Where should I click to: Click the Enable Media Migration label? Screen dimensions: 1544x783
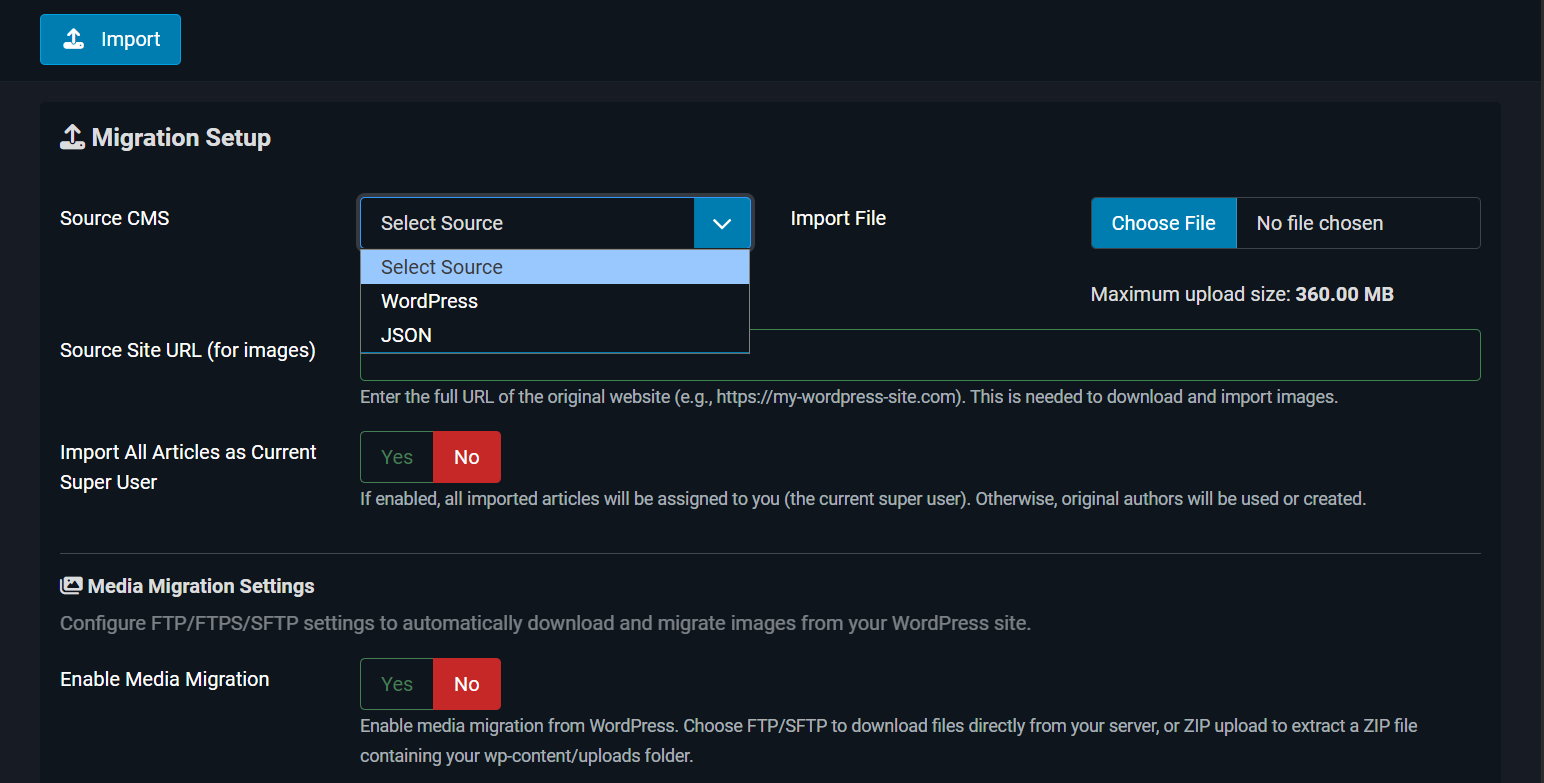click(x=165, y=679)
